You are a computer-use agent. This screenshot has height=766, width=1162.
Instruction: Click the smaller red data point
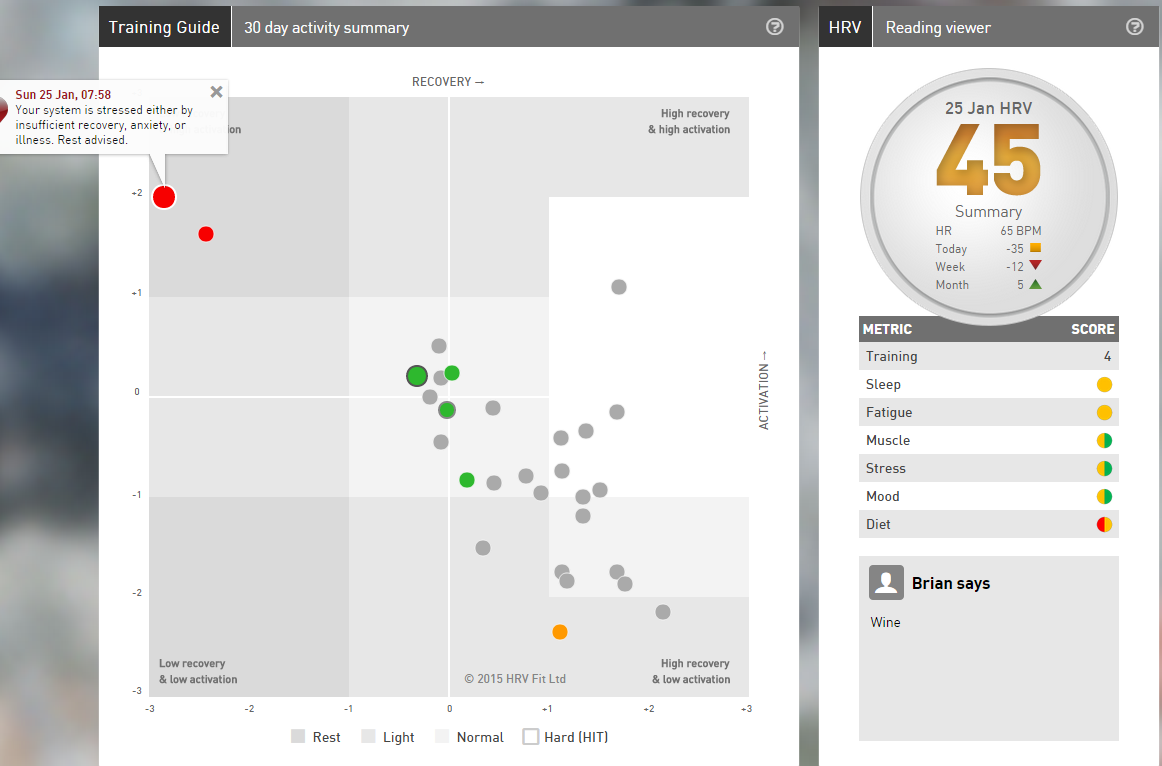click(x=206, y=234)
